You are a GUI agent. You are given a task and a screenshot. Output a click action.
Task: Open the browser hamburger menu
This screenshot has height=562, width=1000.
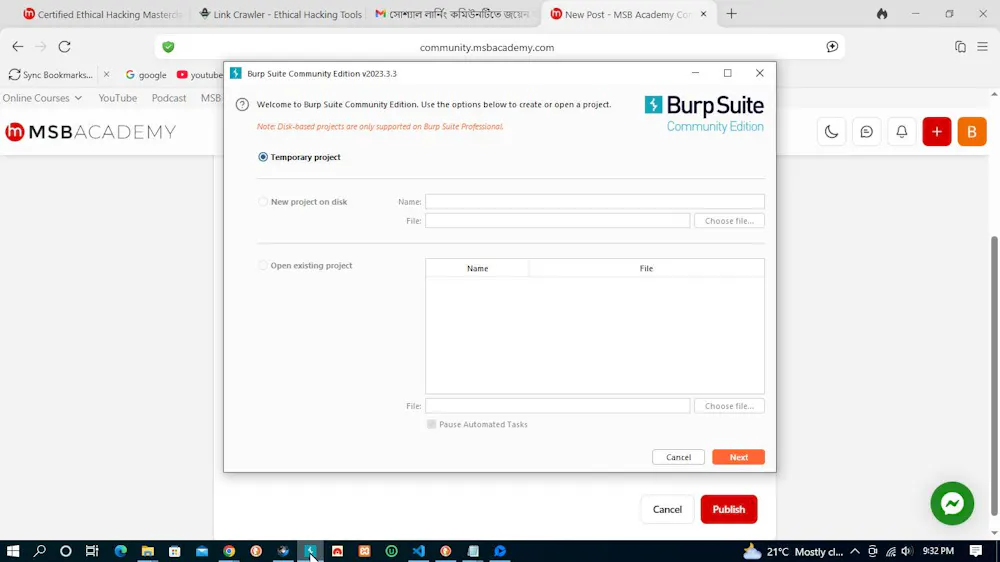(982, 47)
